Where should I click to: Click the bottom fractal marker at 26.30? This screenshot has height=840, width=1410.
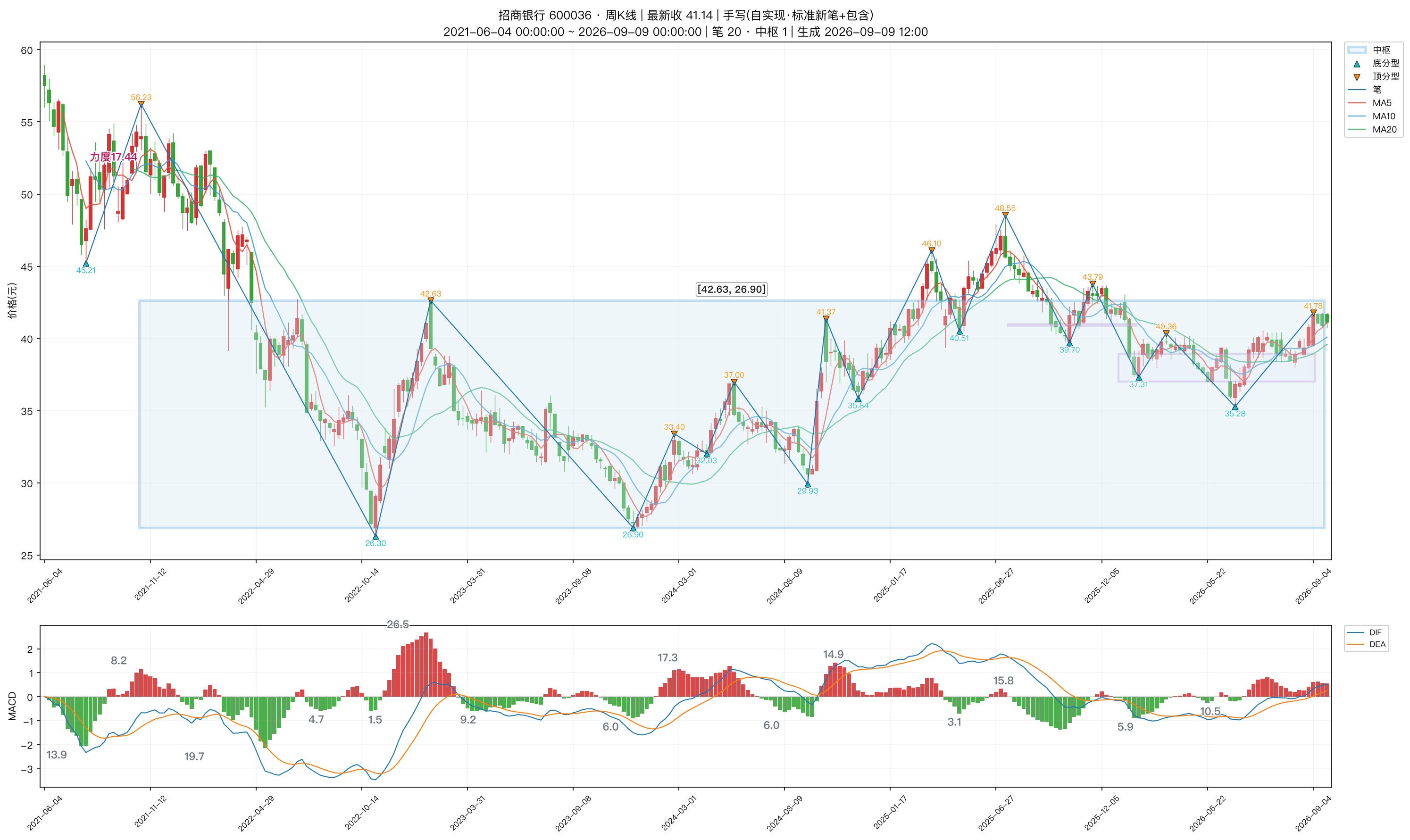pos(375,537)
